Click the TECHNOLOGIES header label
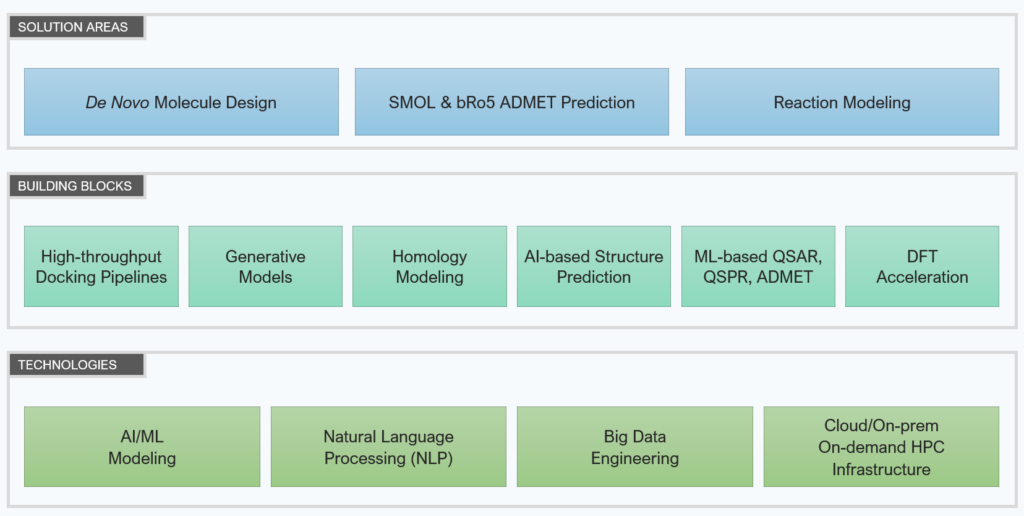Screen dimensions: 1024x516 tap(67, 365)
